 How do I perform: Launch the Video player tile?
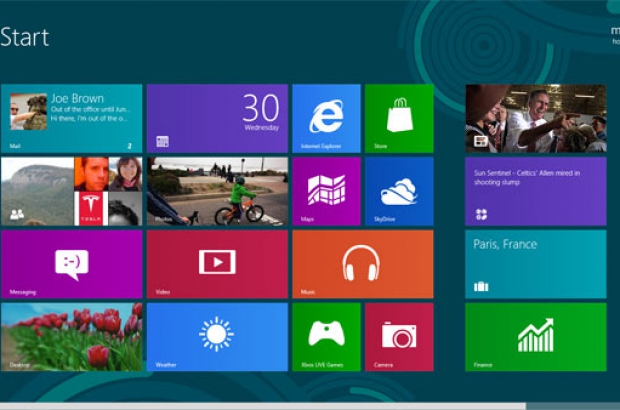[x=217, y=264]
